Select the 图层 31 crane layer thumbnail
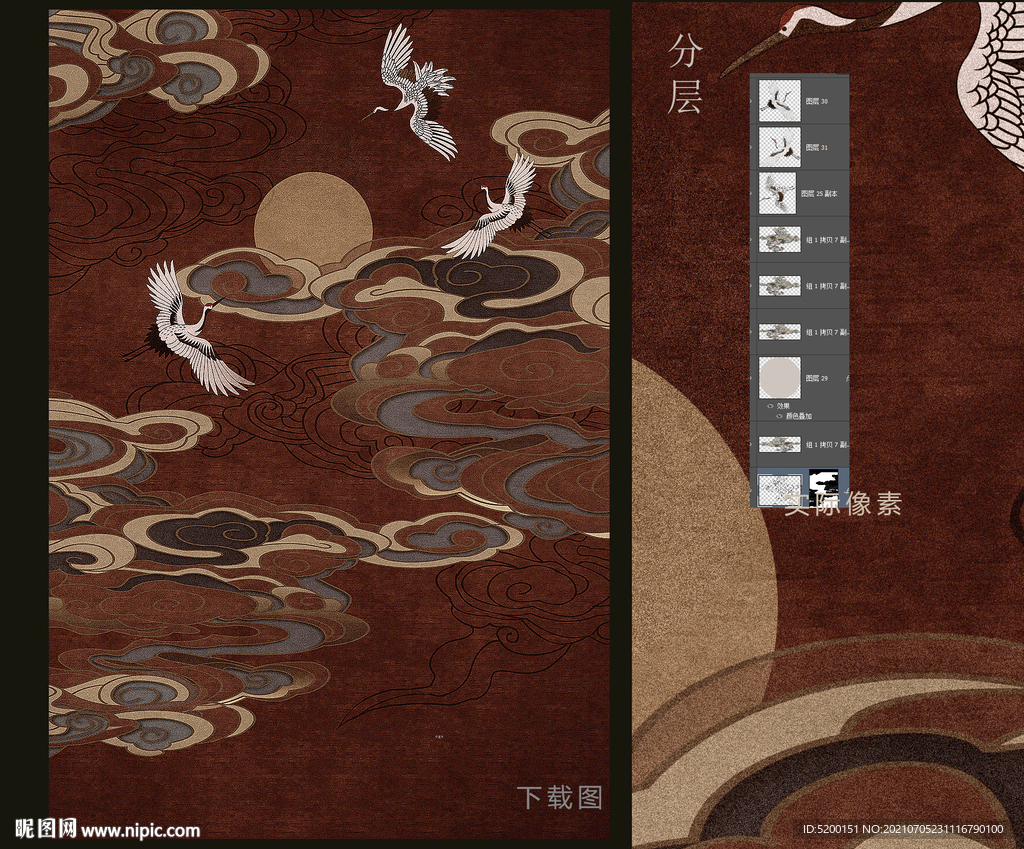The width and height of the screenshot is (1024, 849). [779, 147]
